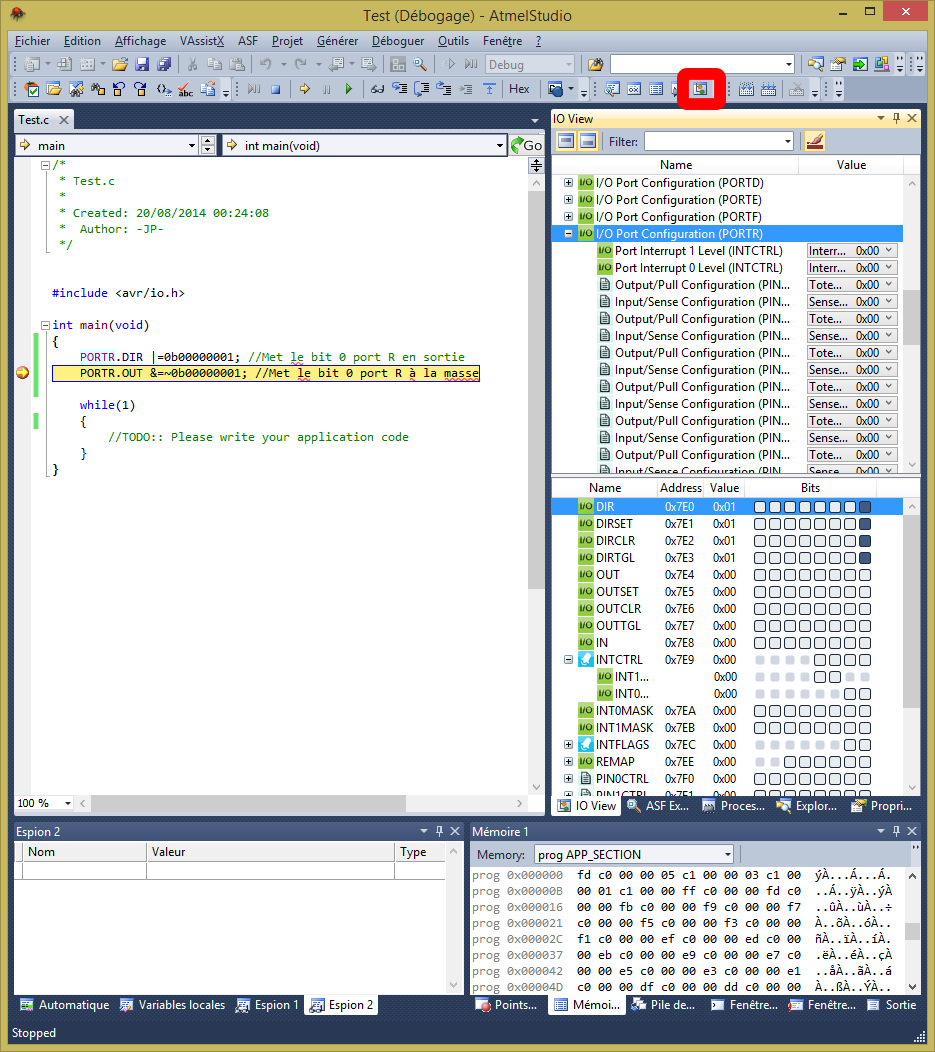Click the IO View clear-filter brush icon

[814, 141]
